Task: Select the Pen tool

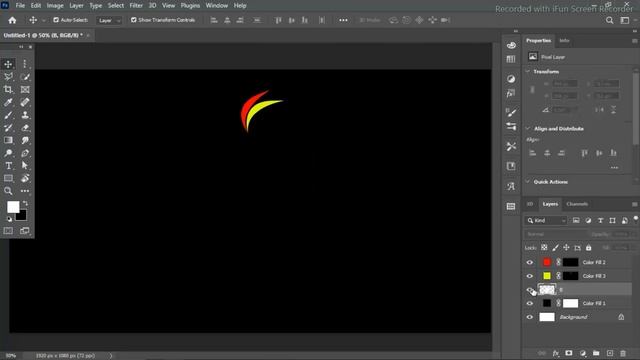Action: 25,153
